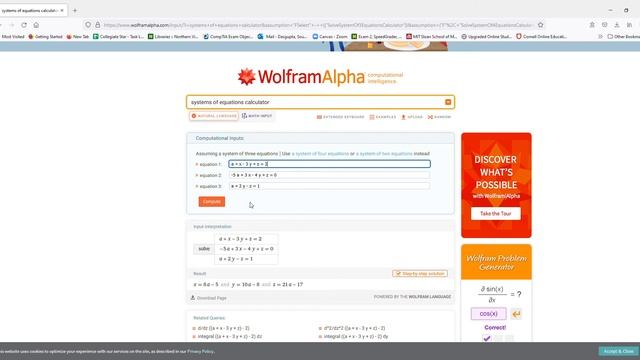The image size is (640, 360).
Task: Switch to Math Input mode
Action: click(x=257, y=116)
